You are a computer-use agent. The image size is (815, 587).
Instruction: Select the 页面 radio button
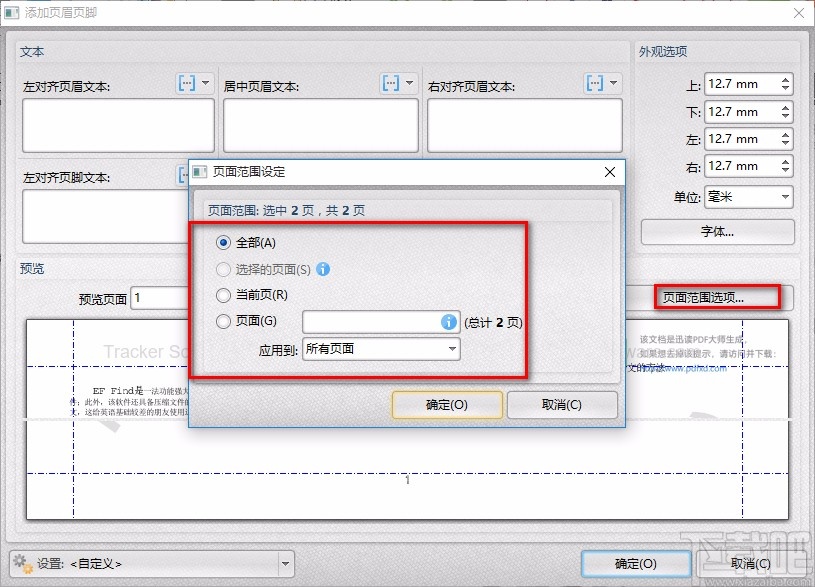222,320
